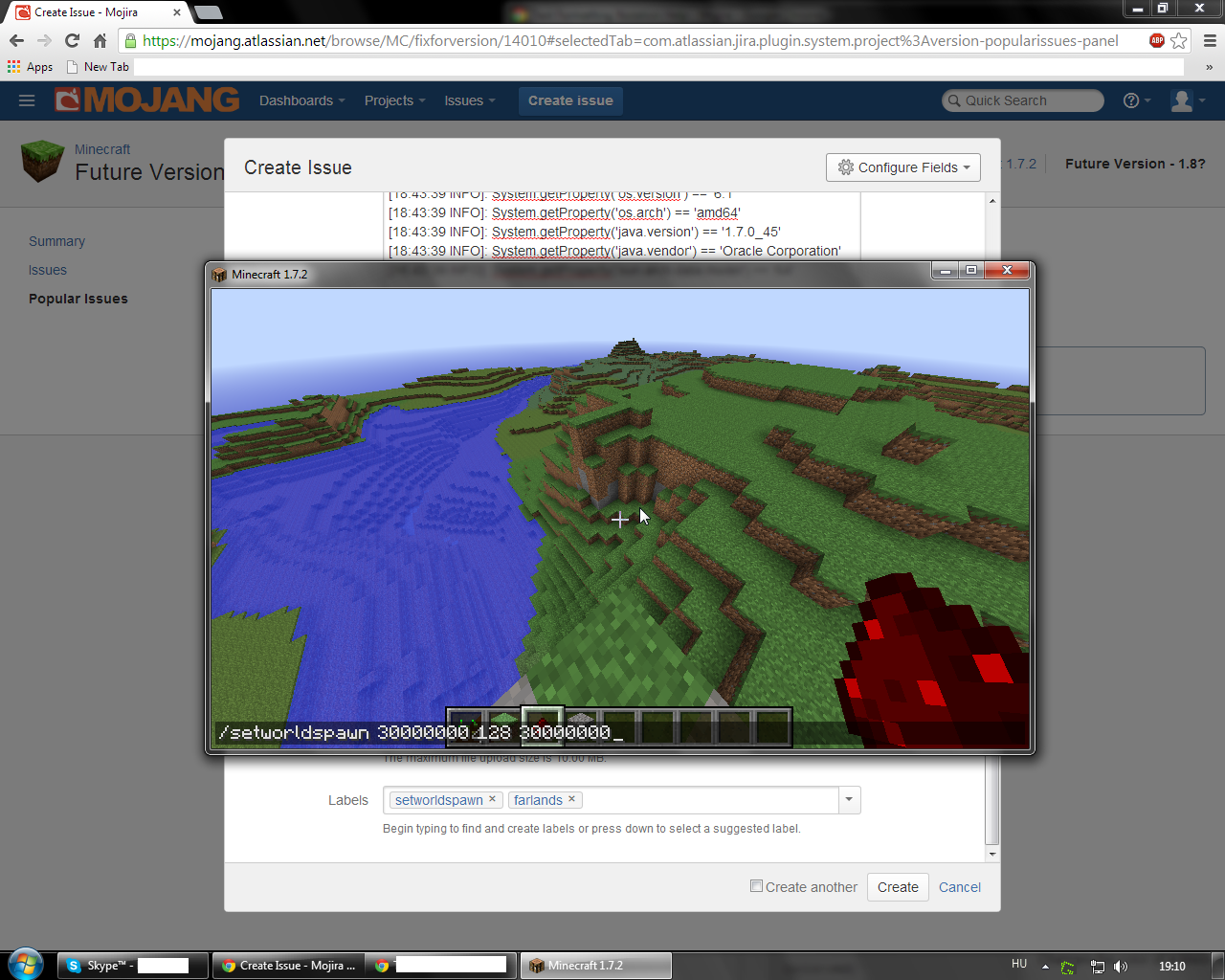The height and width of the screenshot is (980, 1225).
Task: Switch to Skype in the taskbar
Action: pyautogui.click(x=133, y=966)
